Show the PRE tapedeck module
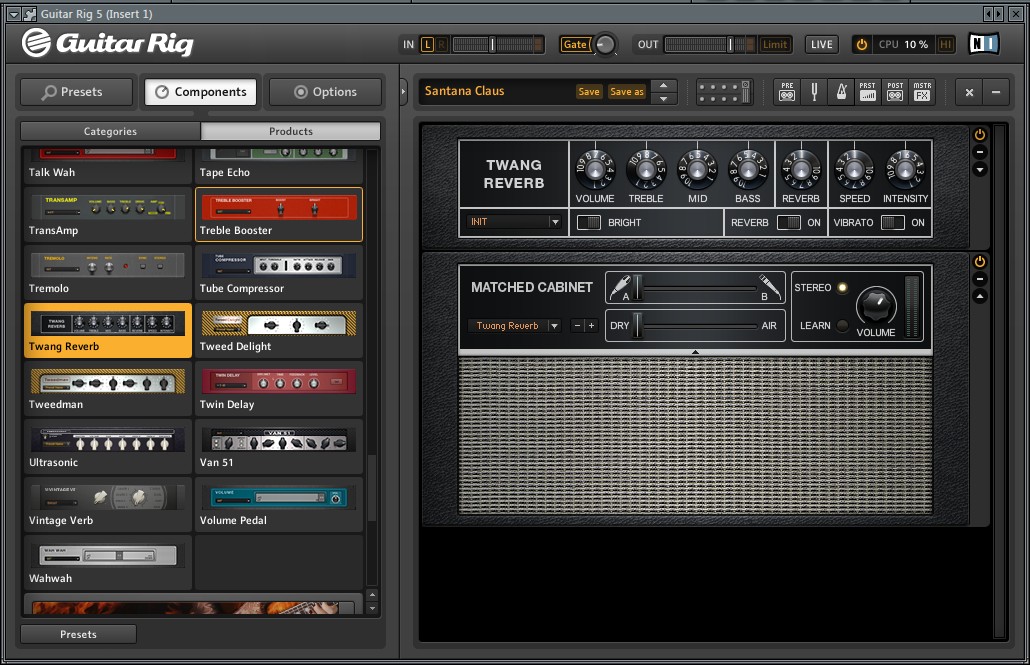This screenshot has height=665, width=1030. point(787,92)
